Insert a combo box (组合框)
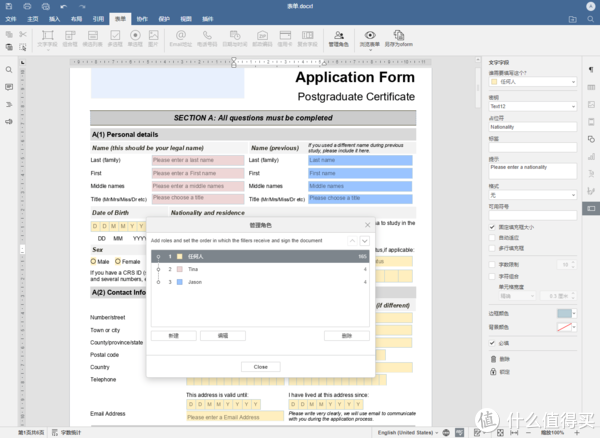The image size is (600, 438). [x=70, y=39]
